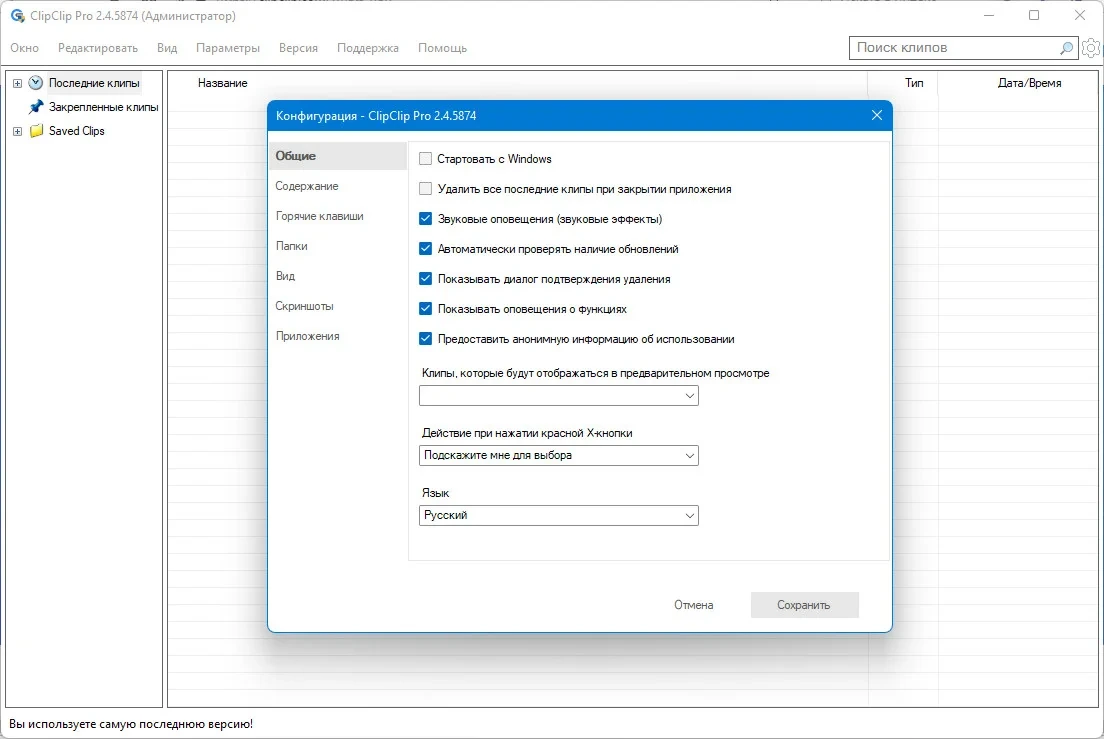Open the Вид menu in menu bar
This screenshot has height=739, width=1104.
point(167,48)
